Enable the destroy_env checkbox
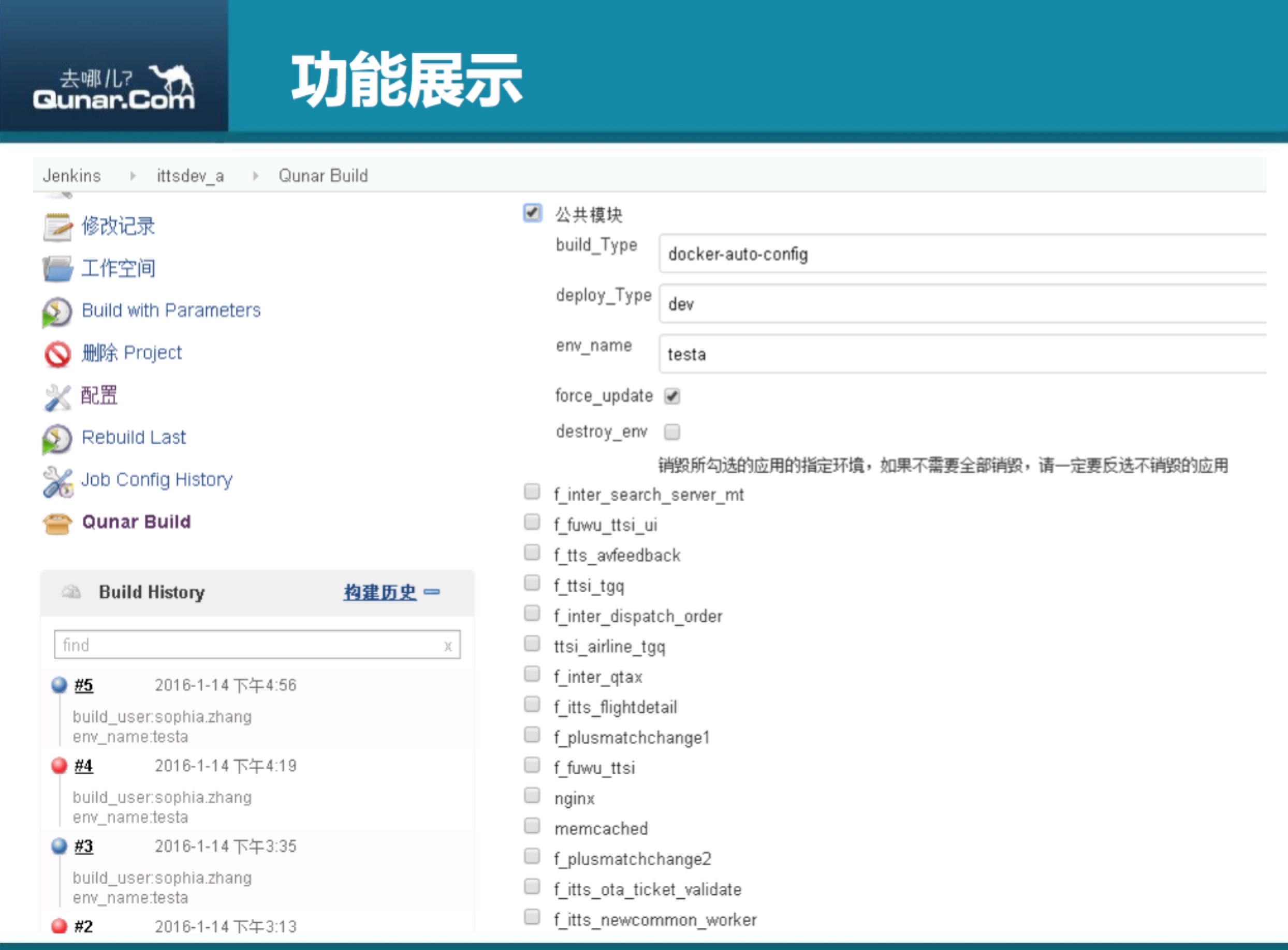This screenshot has height=950, width=1288. click(x=672, y=432)
